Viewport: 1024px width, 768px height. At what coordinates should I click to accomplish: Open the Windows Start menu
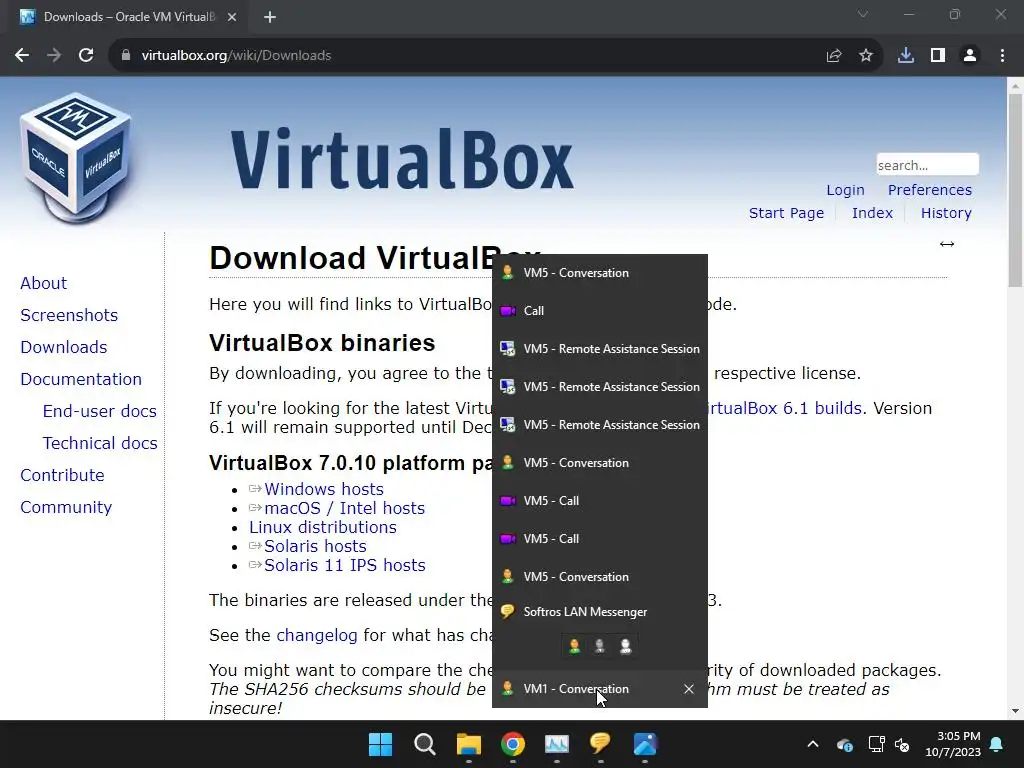[381, 744]
